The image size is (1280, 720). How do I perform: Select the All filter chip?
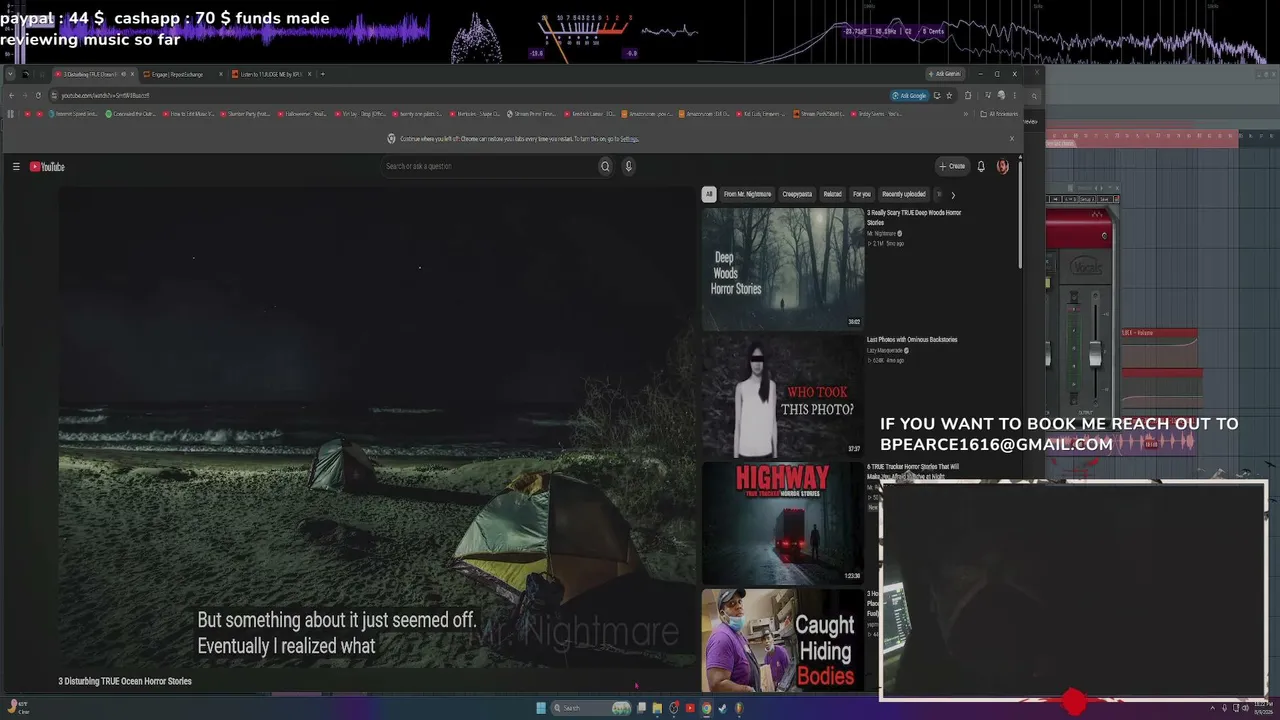[x=709, y=194]
